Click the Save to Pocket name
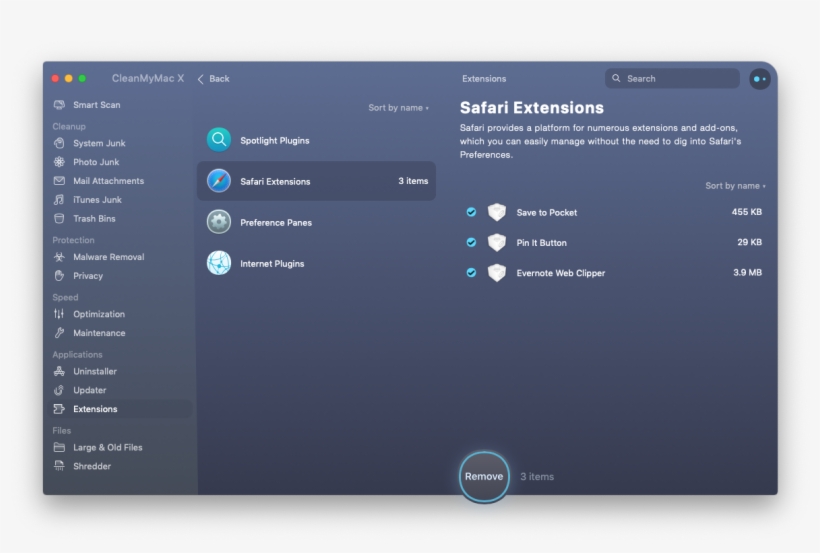 (546, 212)
